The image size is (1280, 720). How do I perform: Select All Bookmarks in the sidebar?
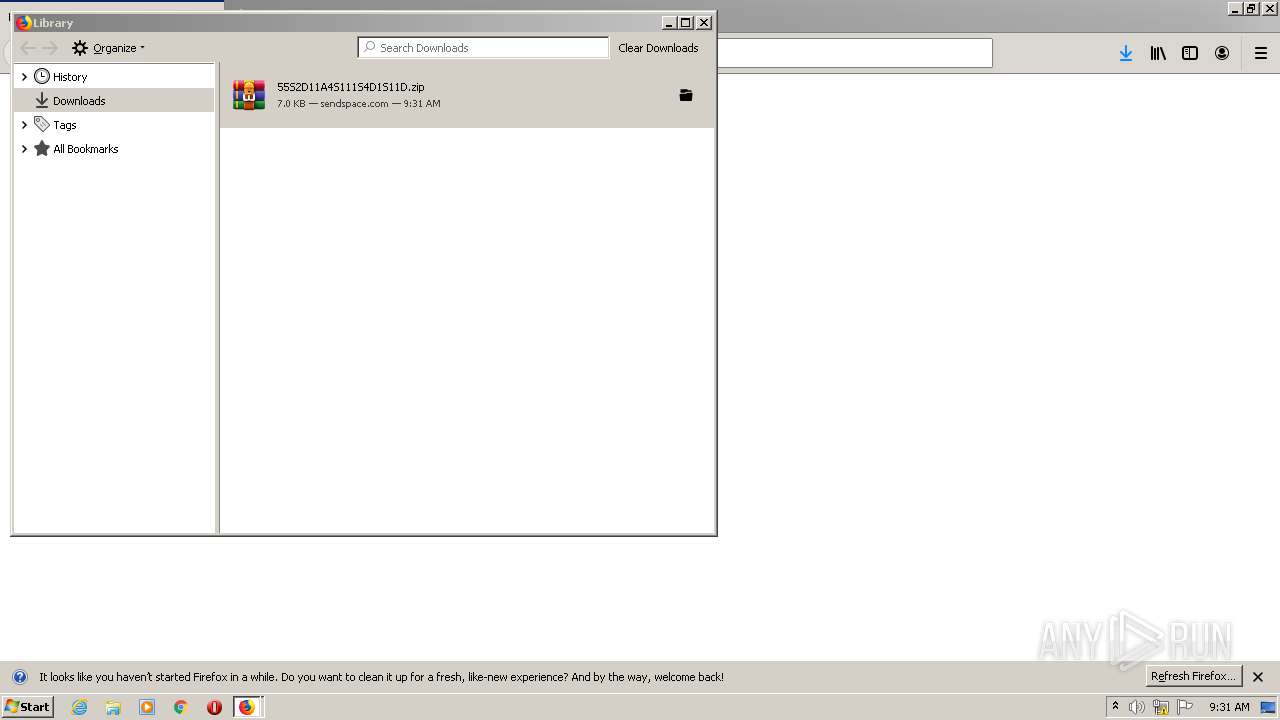pos(86,149)
